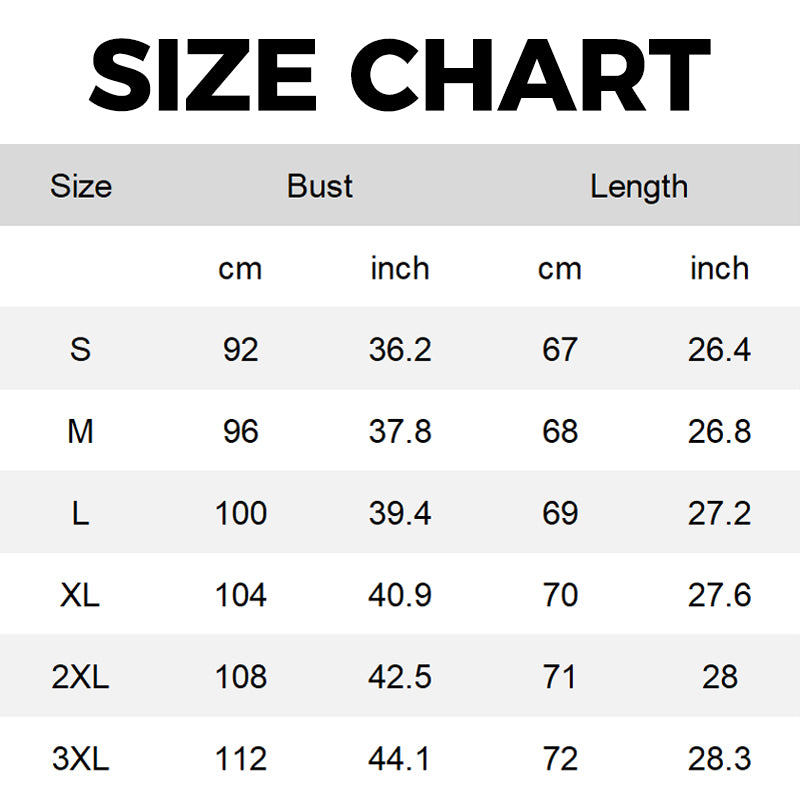Select the Length column header

[x=639, y=186]
